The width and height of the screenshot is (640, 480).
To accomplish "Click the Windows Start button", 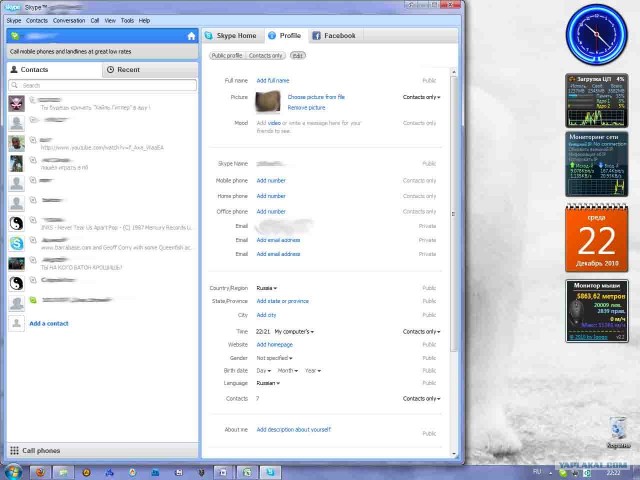I will (13, 472).
